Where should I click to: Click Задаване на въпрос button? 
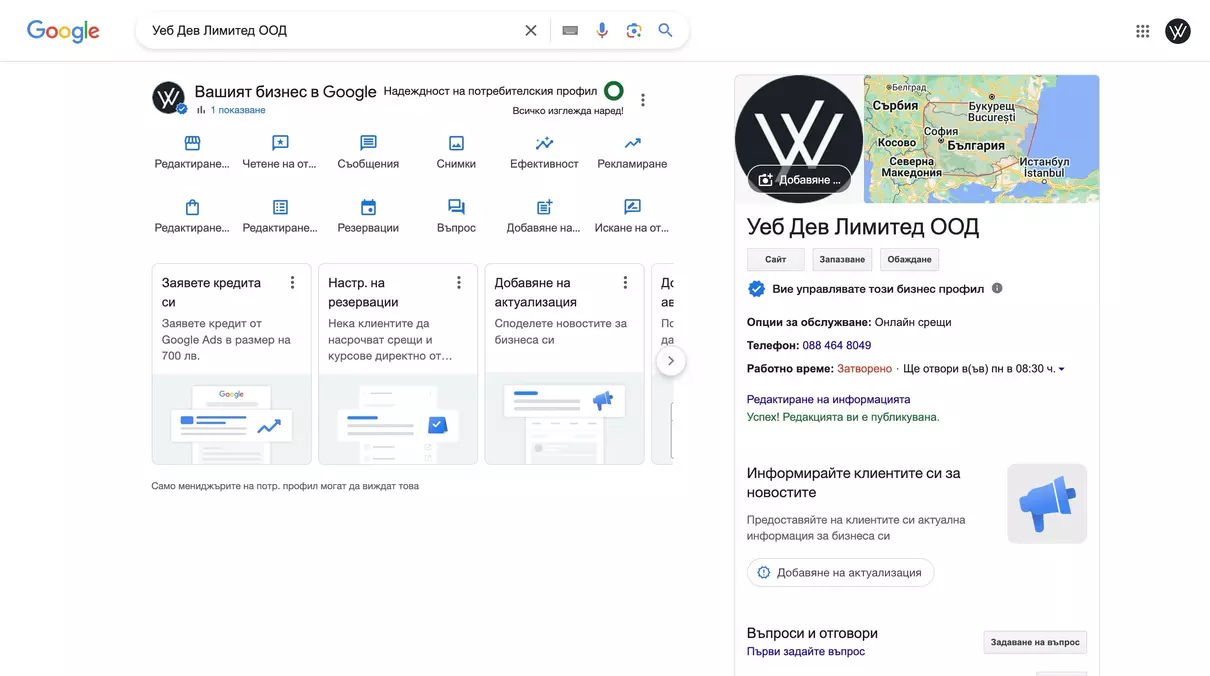[1035, 642]
